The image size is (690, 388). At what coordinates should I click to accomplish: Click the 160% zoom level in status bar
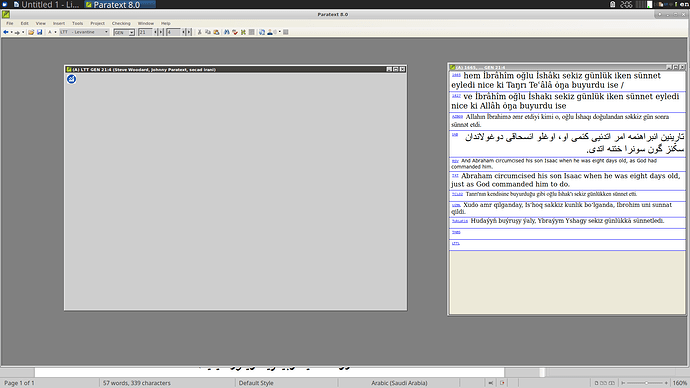(680, 383)
